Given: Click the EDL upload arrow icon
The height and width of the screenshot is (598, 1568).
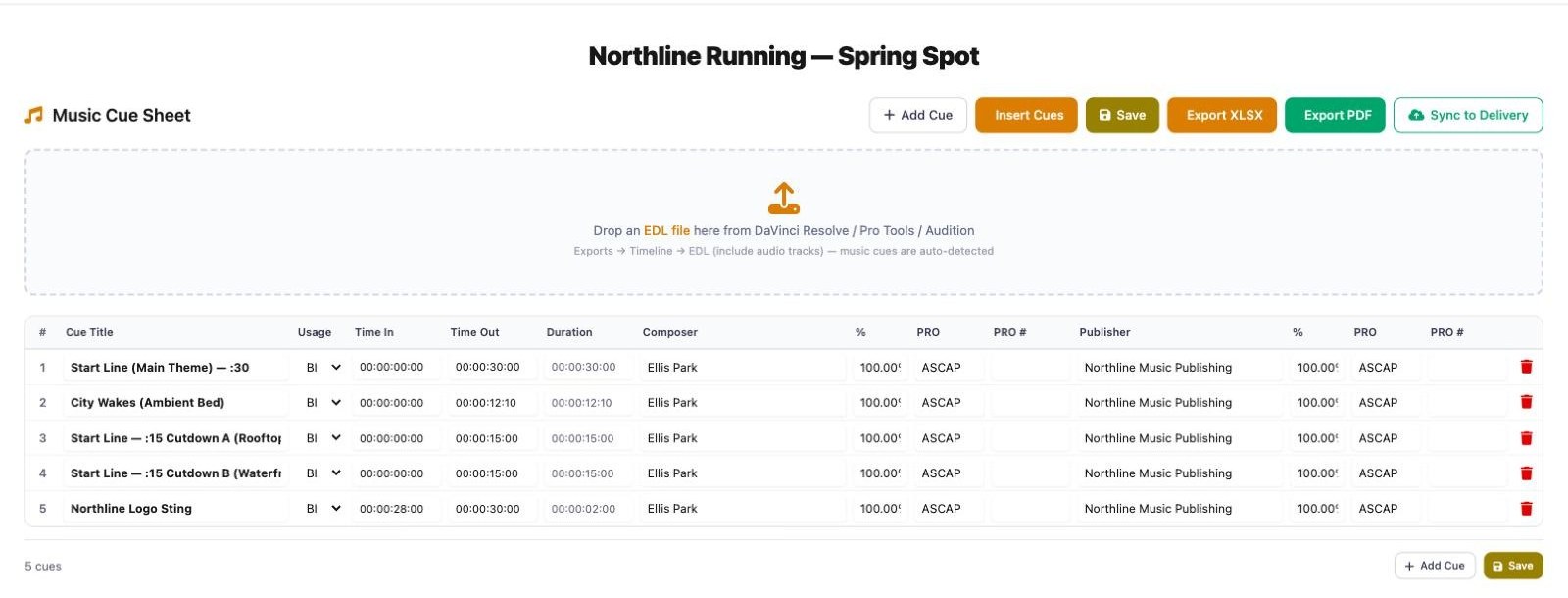Looking at the screenshot, I should pos(783,198).
